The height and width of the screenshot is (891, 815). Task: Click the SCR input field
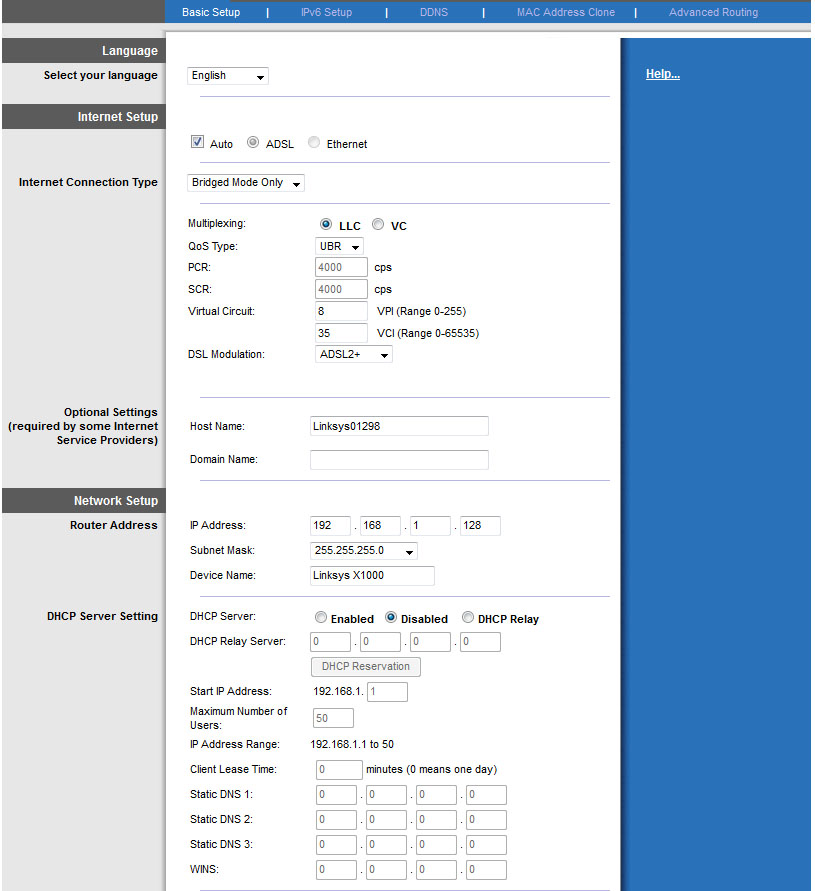[341, 289]
